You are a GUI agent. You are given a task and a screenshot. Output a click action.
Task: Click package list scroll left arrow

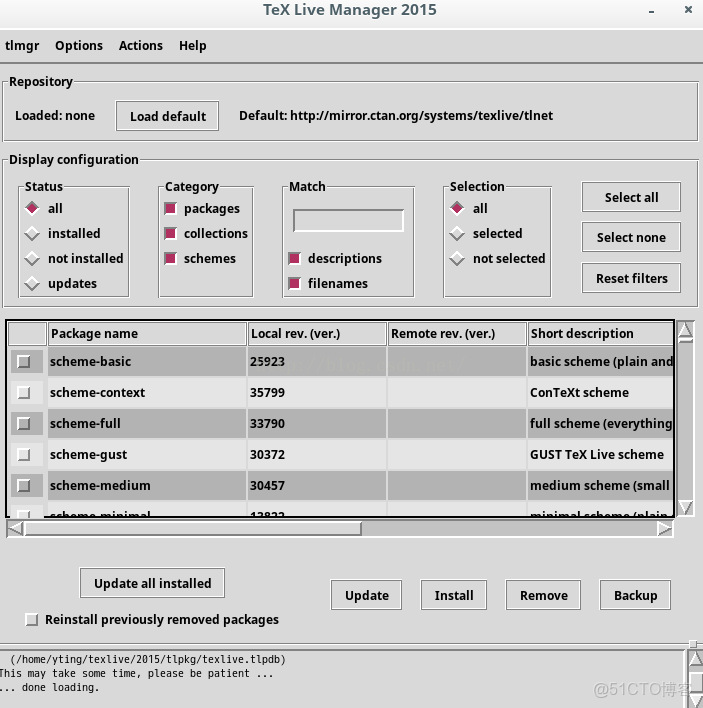[16, 529]
